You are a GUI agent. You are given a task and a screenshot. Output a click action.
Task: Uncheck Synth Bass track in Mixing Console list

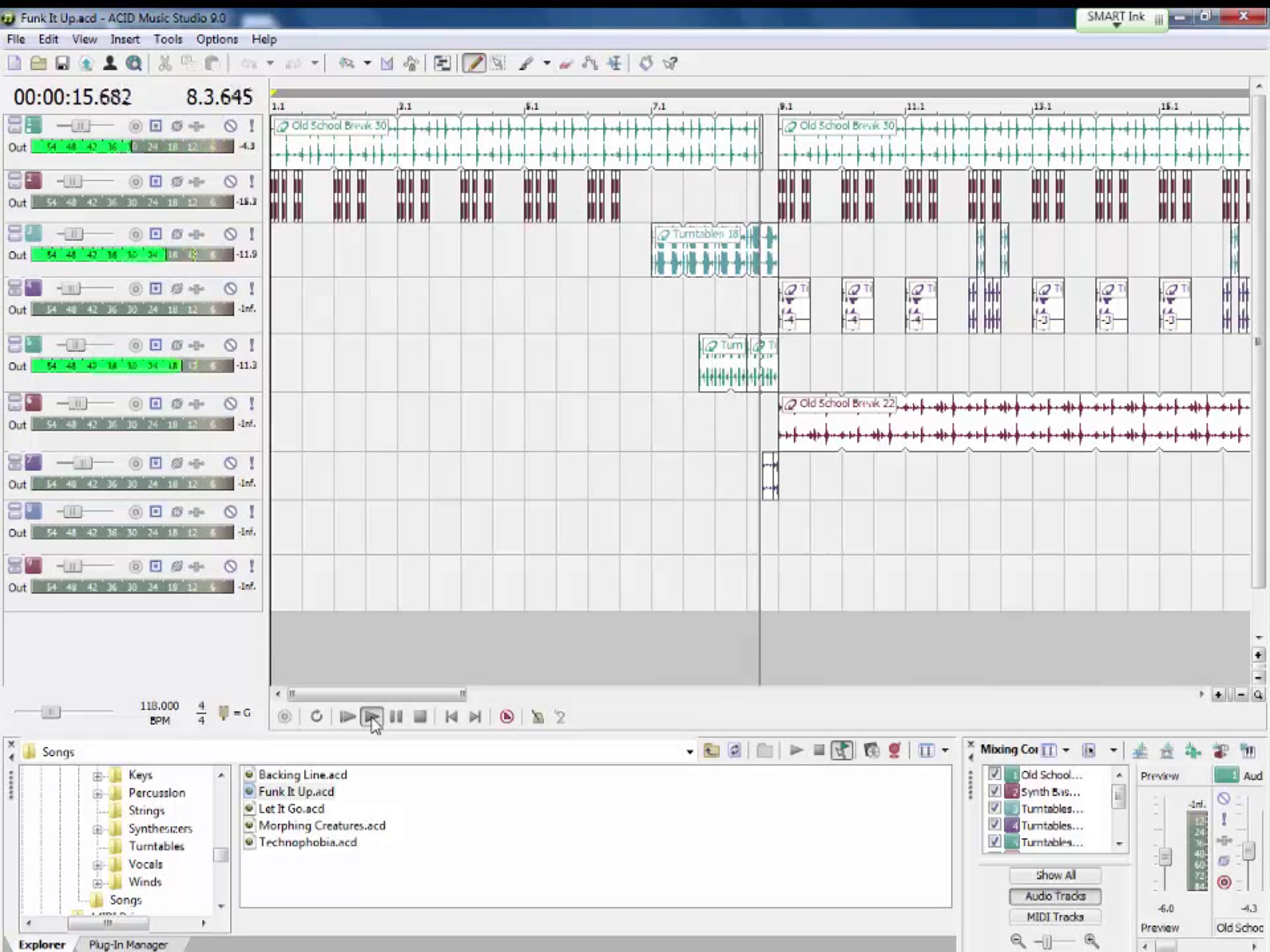(x=994, y=791)
